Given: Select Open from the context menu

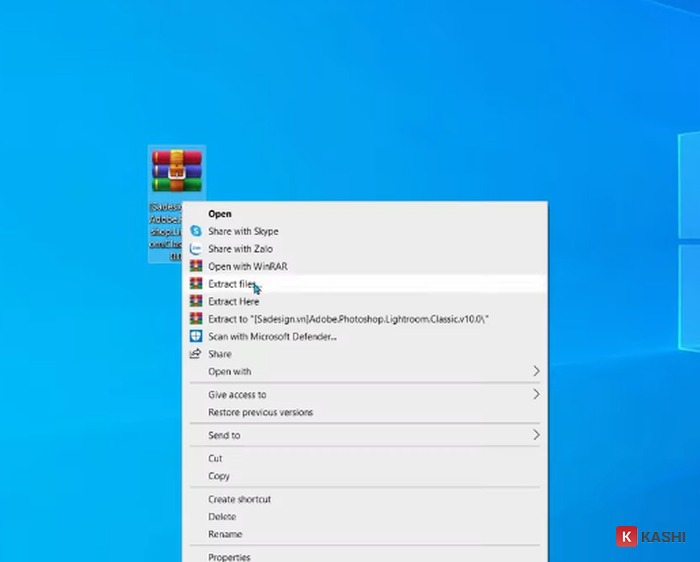Looking at the screenshot, I should point(220,213).
